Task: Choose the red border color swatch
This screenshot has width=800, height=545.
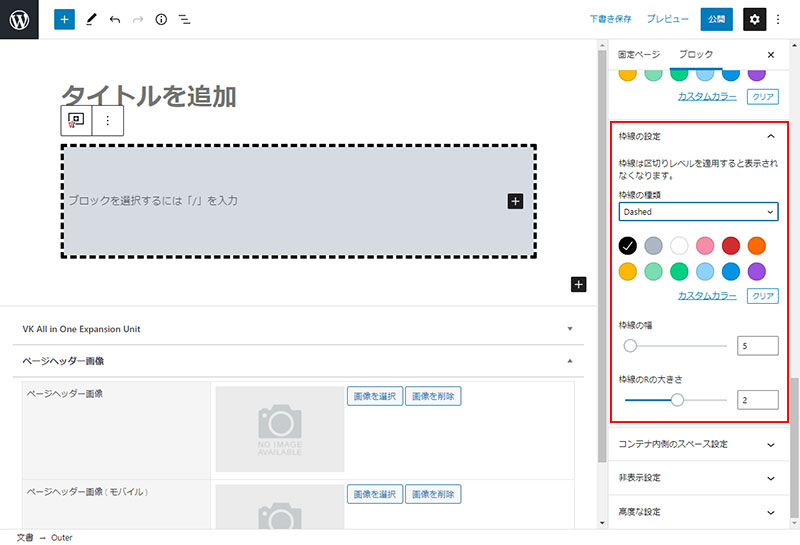Action: pos(731,245)
